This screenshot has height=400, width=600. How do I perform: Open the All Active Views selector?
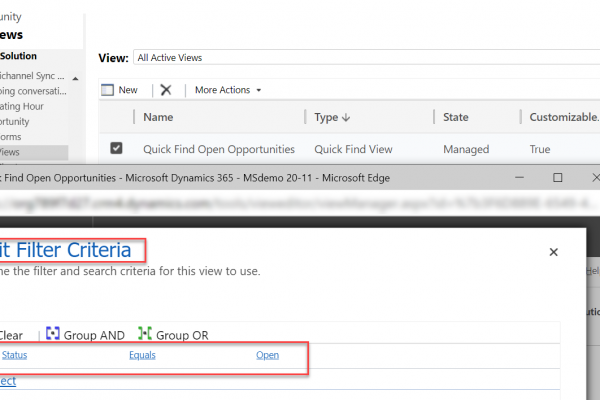coord(366,57)
